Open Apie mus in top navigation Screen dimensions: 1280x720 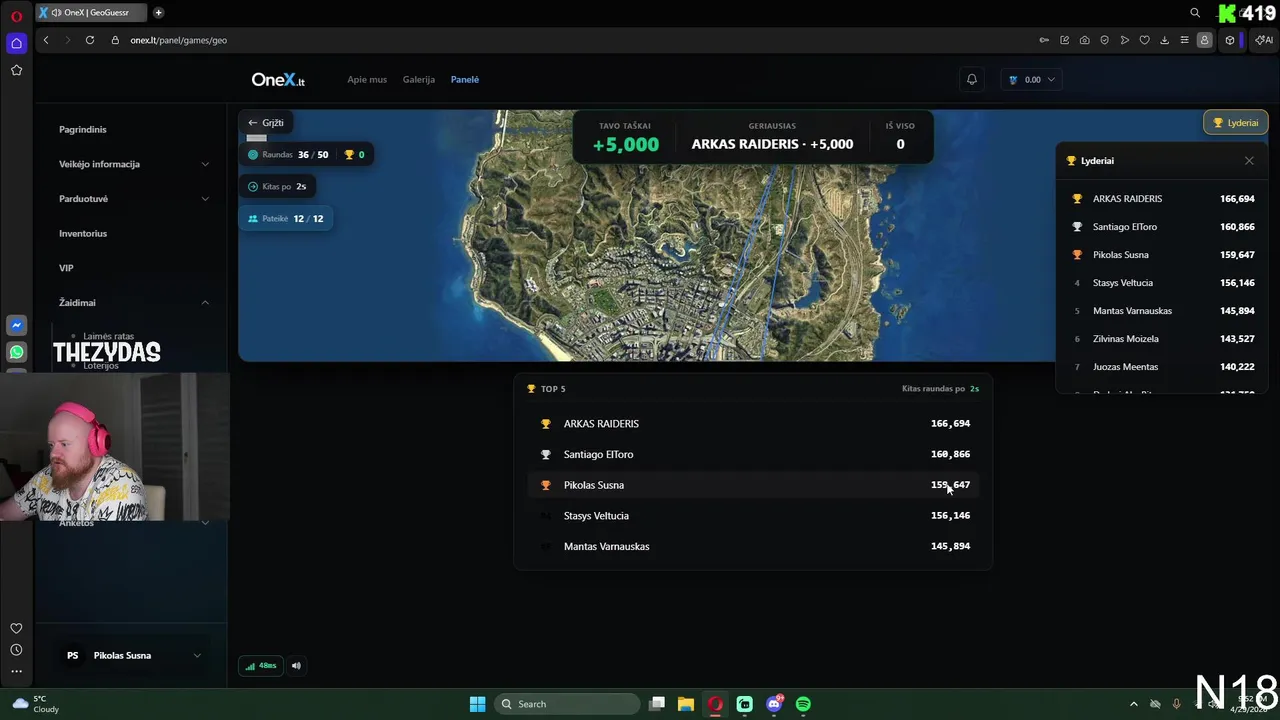367,79
